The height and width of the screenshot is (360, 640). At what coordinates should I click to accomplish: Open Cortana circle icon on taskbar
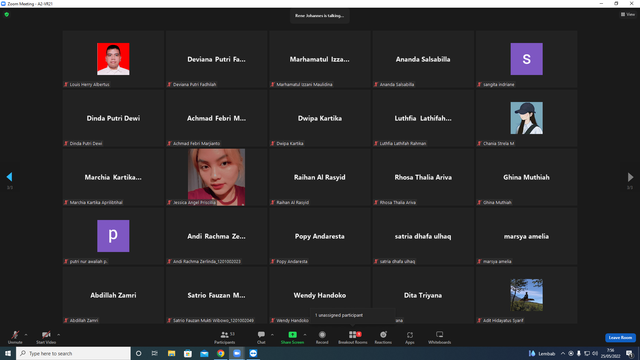tap(138, 353)
